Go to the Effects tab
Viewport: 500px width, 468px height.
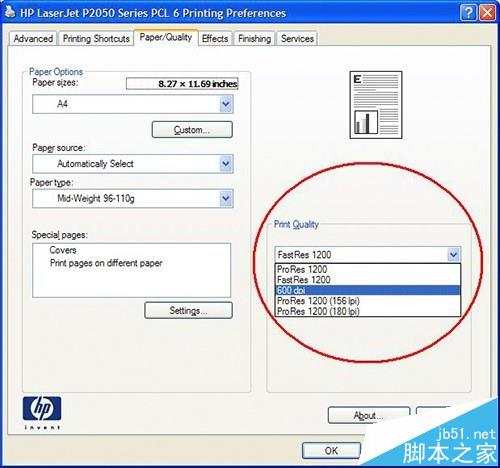(215, 39)
